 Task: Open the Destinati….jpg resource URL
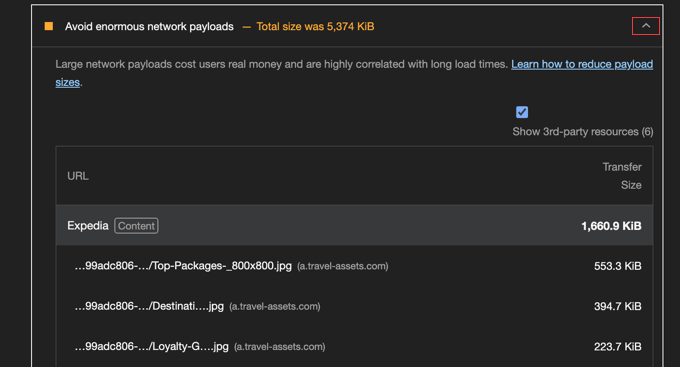point(149,306)
